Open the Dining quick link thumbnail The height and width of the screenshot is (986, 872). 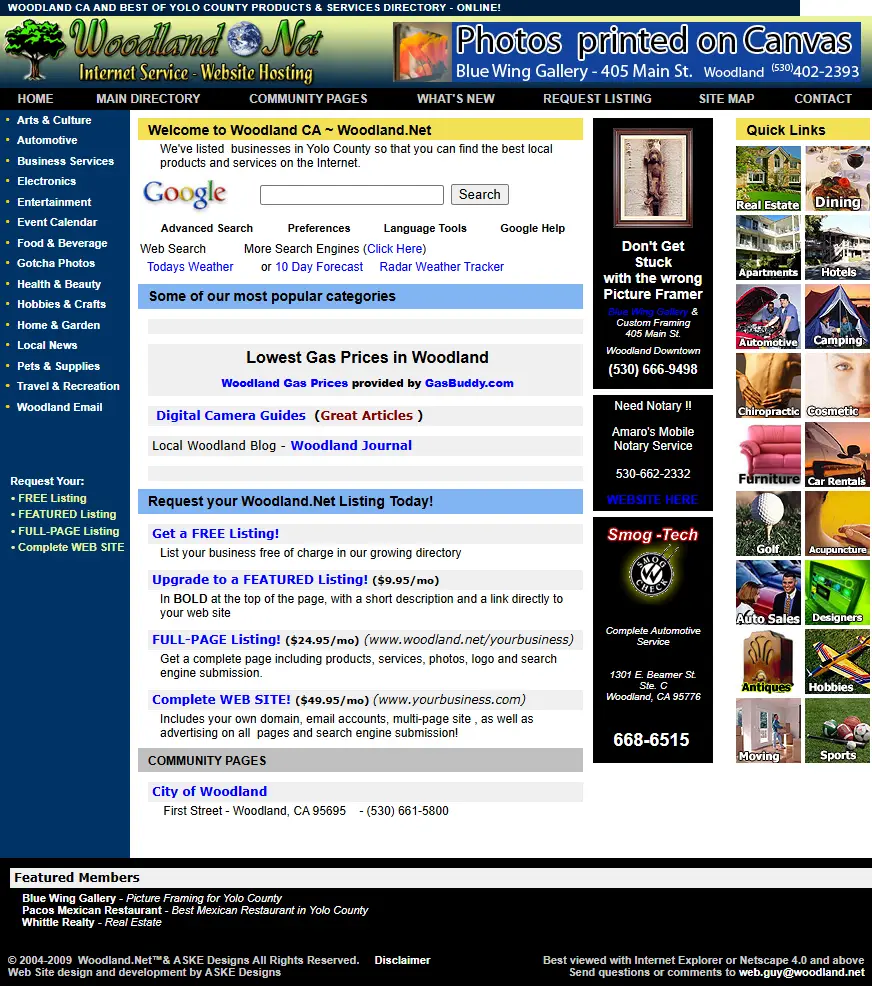coord(837,179)
